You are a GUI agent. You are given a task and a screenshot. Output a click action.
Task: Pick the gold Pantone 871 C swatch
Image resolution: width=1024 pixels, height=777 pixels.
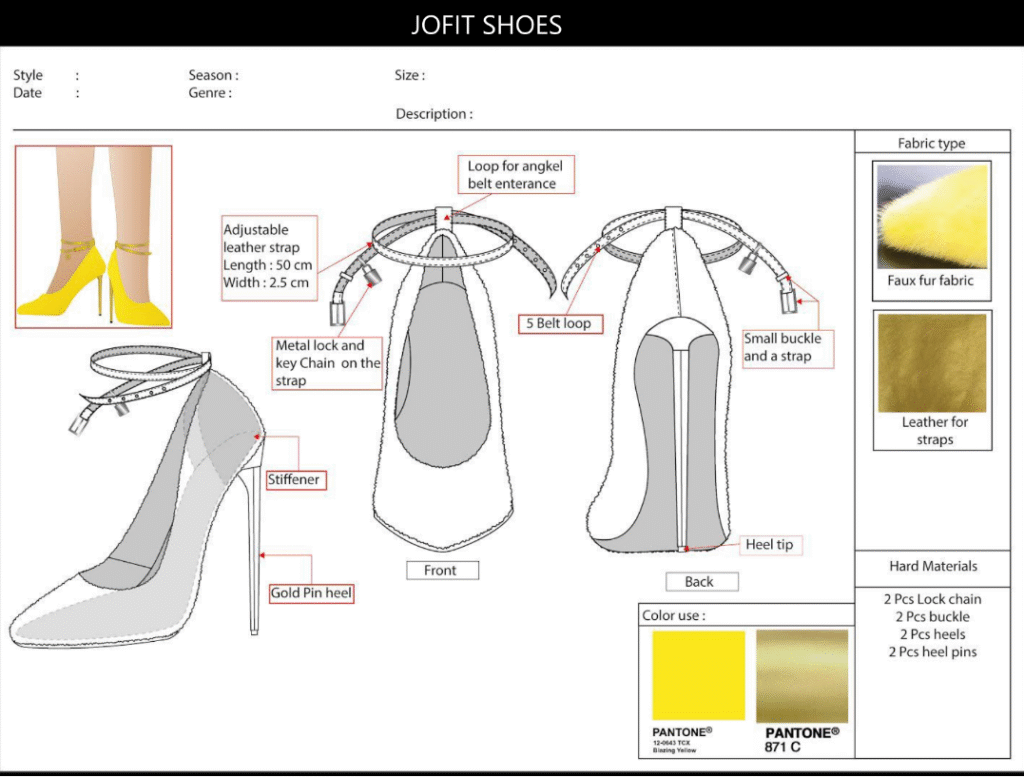[x=802, y=675]
